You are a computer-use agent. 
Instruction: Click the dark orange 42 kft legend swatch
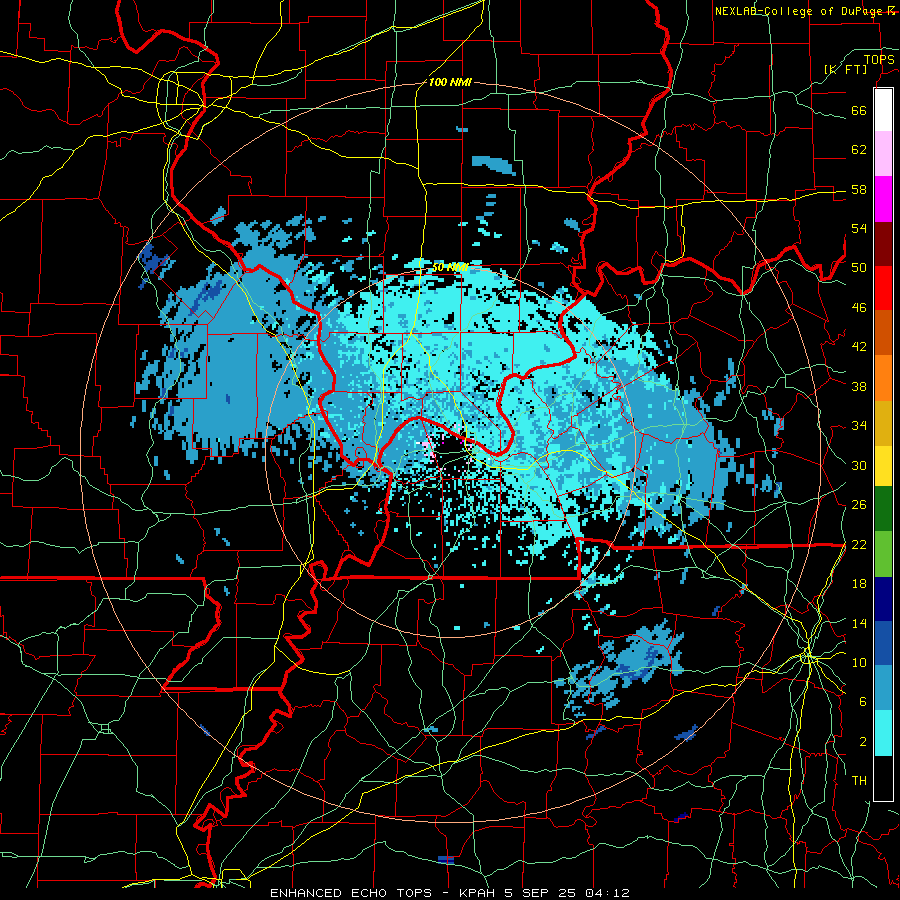pos(883,332)
